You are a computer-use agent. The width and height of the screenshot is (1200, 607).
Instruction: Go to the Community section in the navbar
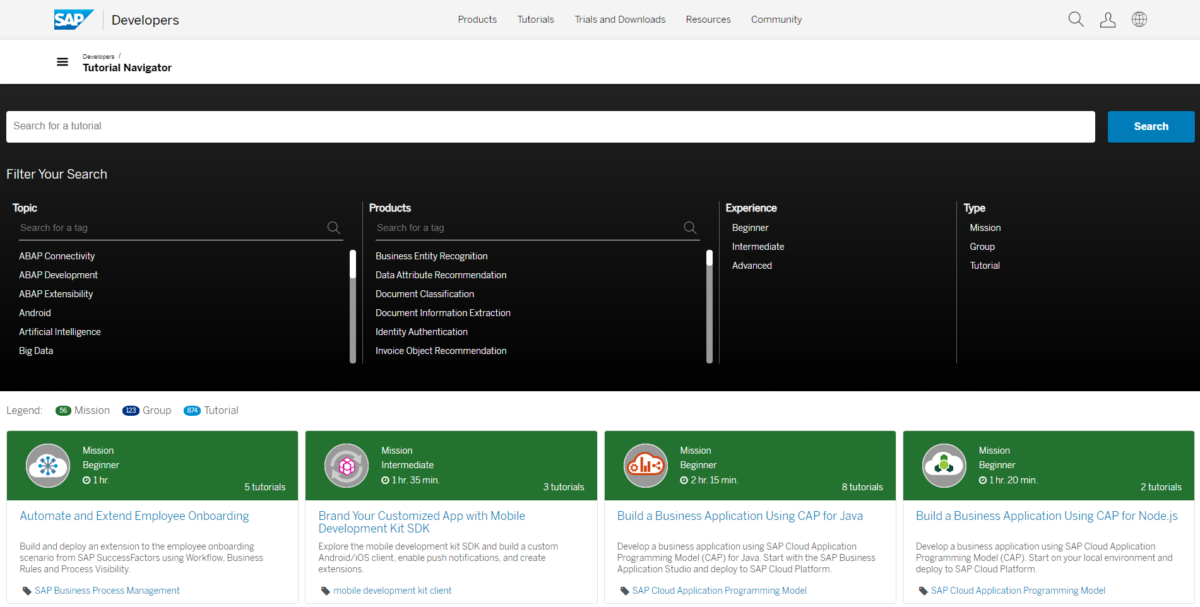tap(776, 19)
